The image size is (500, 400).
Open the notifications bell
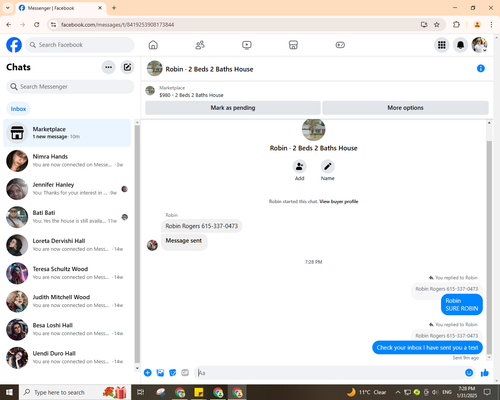pos(460,45)
